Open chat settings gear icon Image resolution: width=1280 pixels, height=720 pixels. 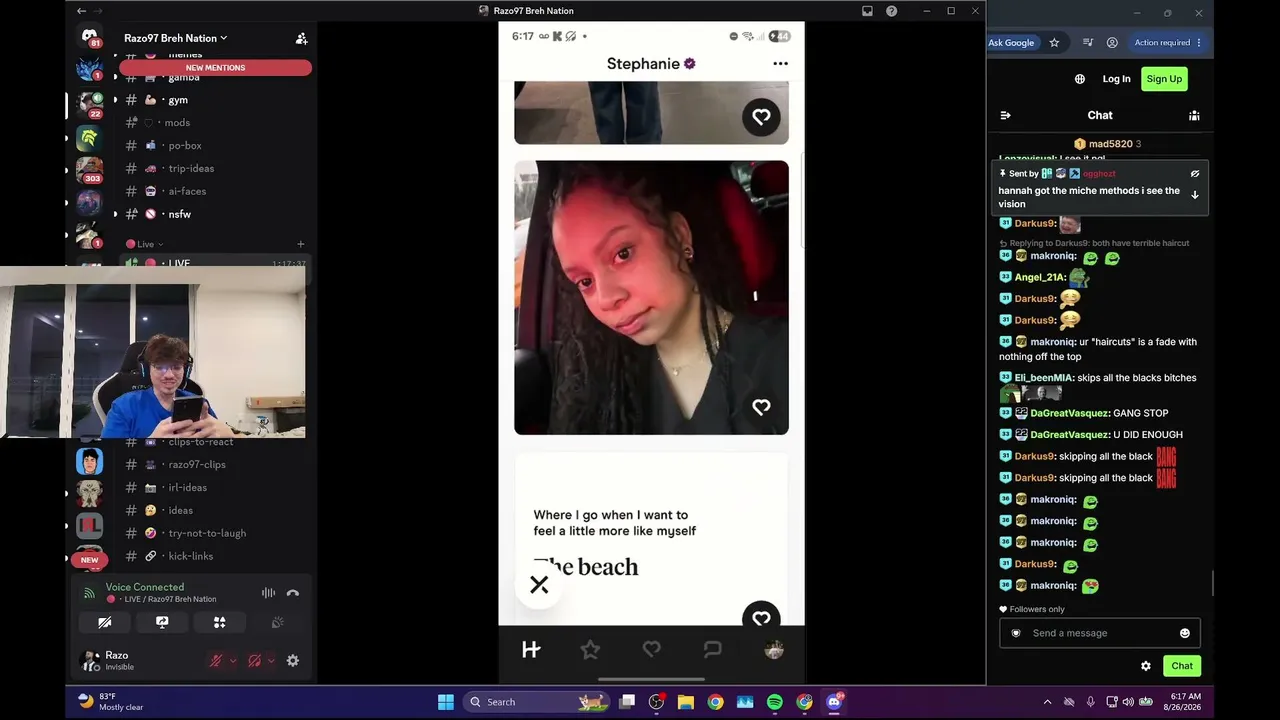click(1146, 666)
